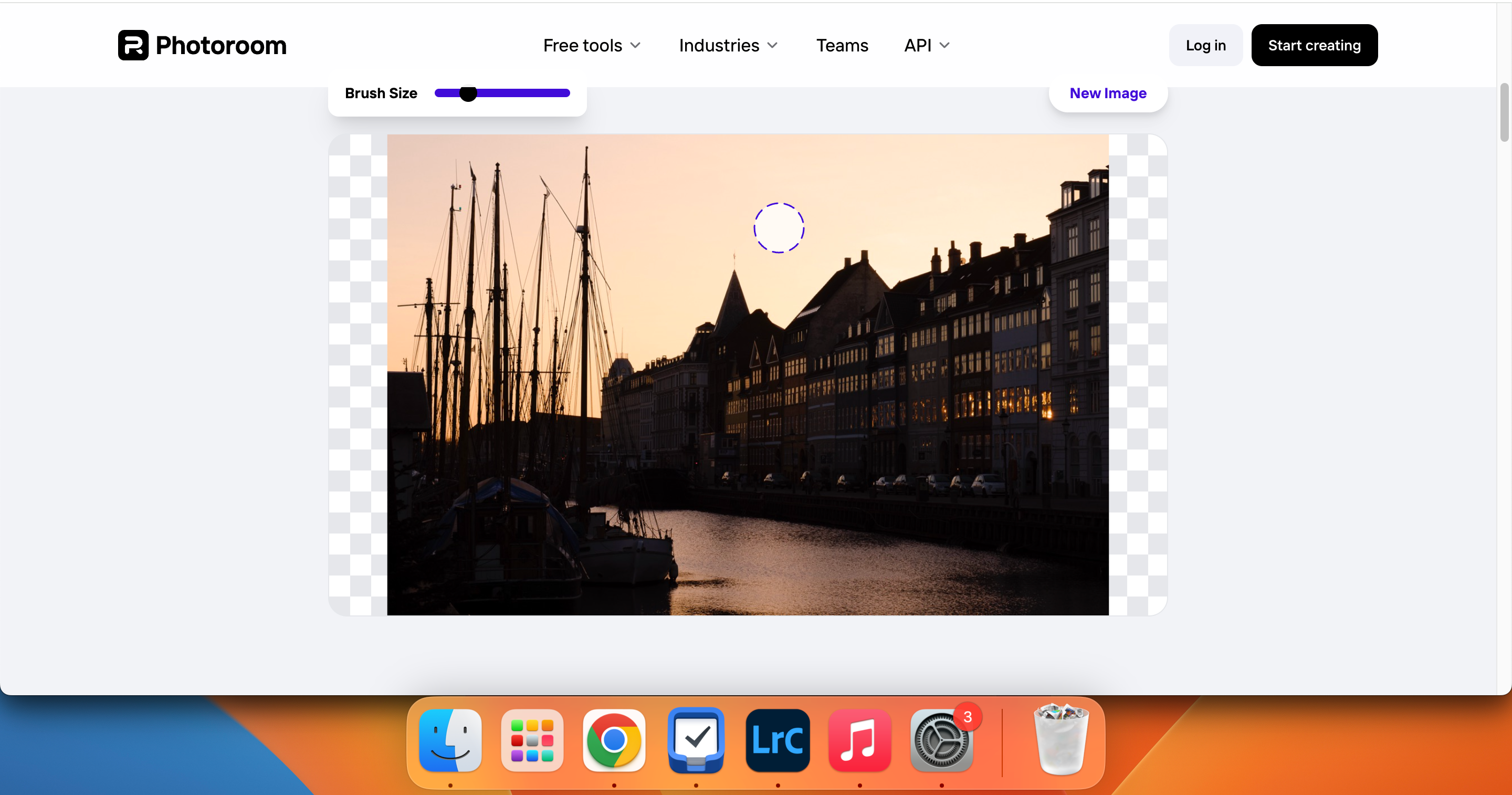Image resolution: width=1512 pixels, height=795 pixels.
Task: Open Adobe Lightroom Classic from dock
Action: (x=778, y=740)
